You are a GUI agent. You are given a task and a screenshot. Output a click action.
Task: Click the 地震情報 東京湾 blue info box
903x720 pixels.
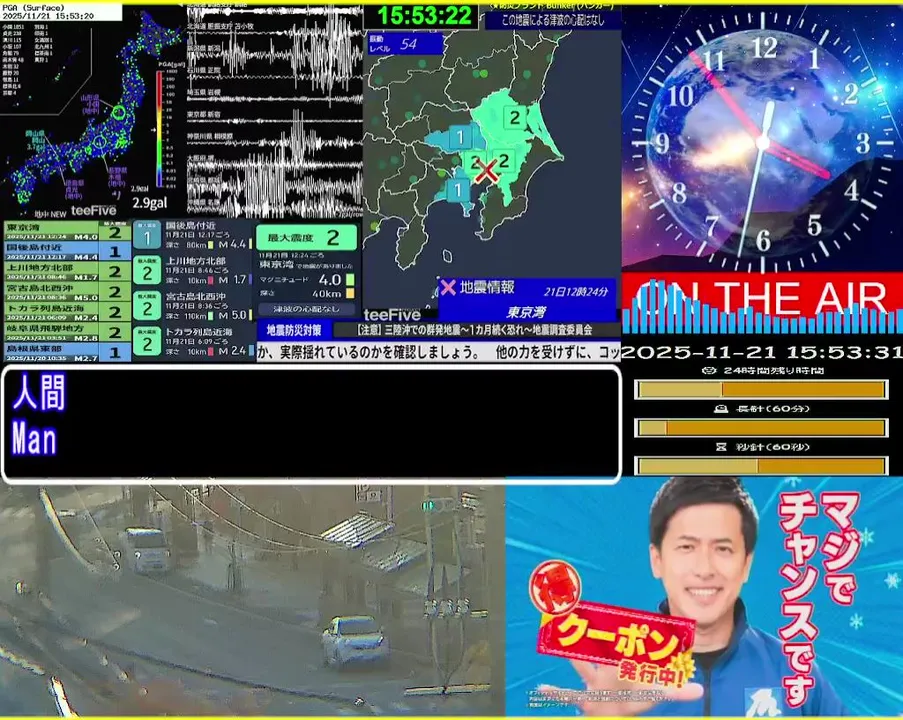(527, 300)
